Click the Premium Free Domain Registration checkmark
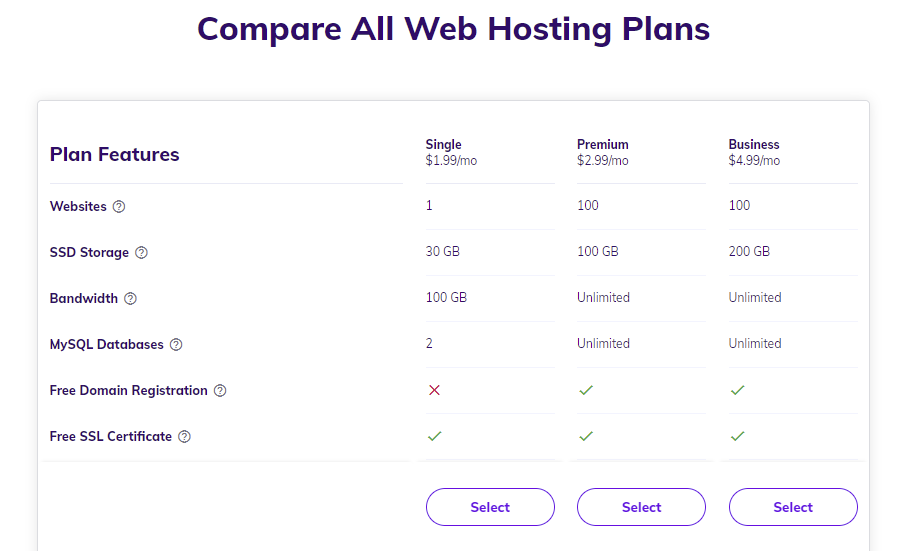This screenshot has height=551, width=912. click(x=586, y=390)
